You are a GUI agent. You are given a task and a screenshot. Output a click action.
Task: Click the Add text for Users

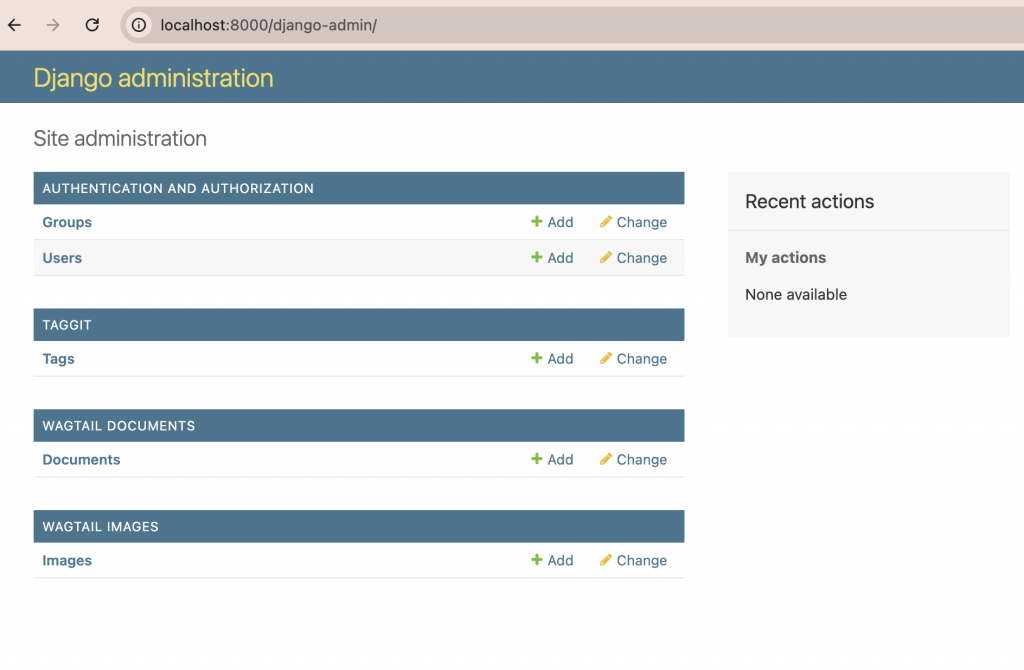tap(560, 258)
